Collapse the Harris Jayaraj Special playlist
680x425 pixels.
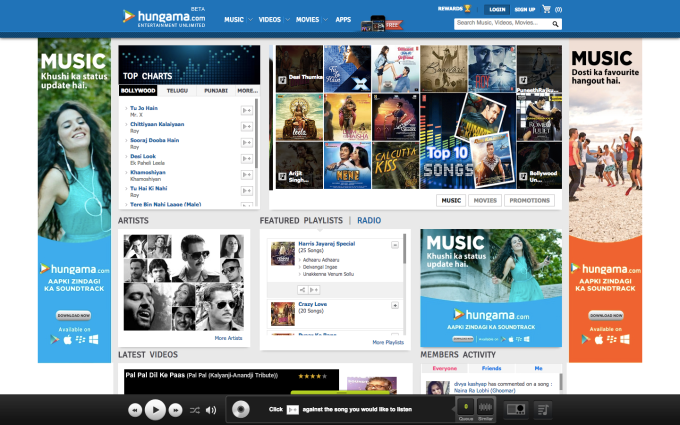click(x=395, y=245)
